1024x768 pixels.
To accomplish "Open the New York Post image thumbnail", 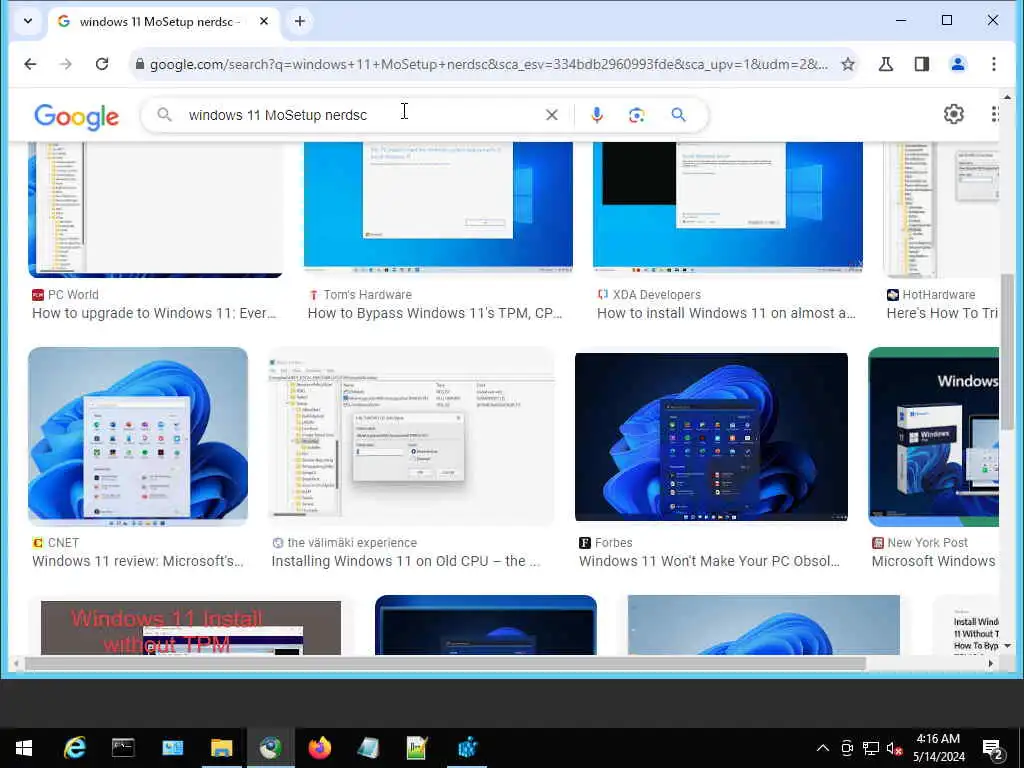I will click(933, 436).
